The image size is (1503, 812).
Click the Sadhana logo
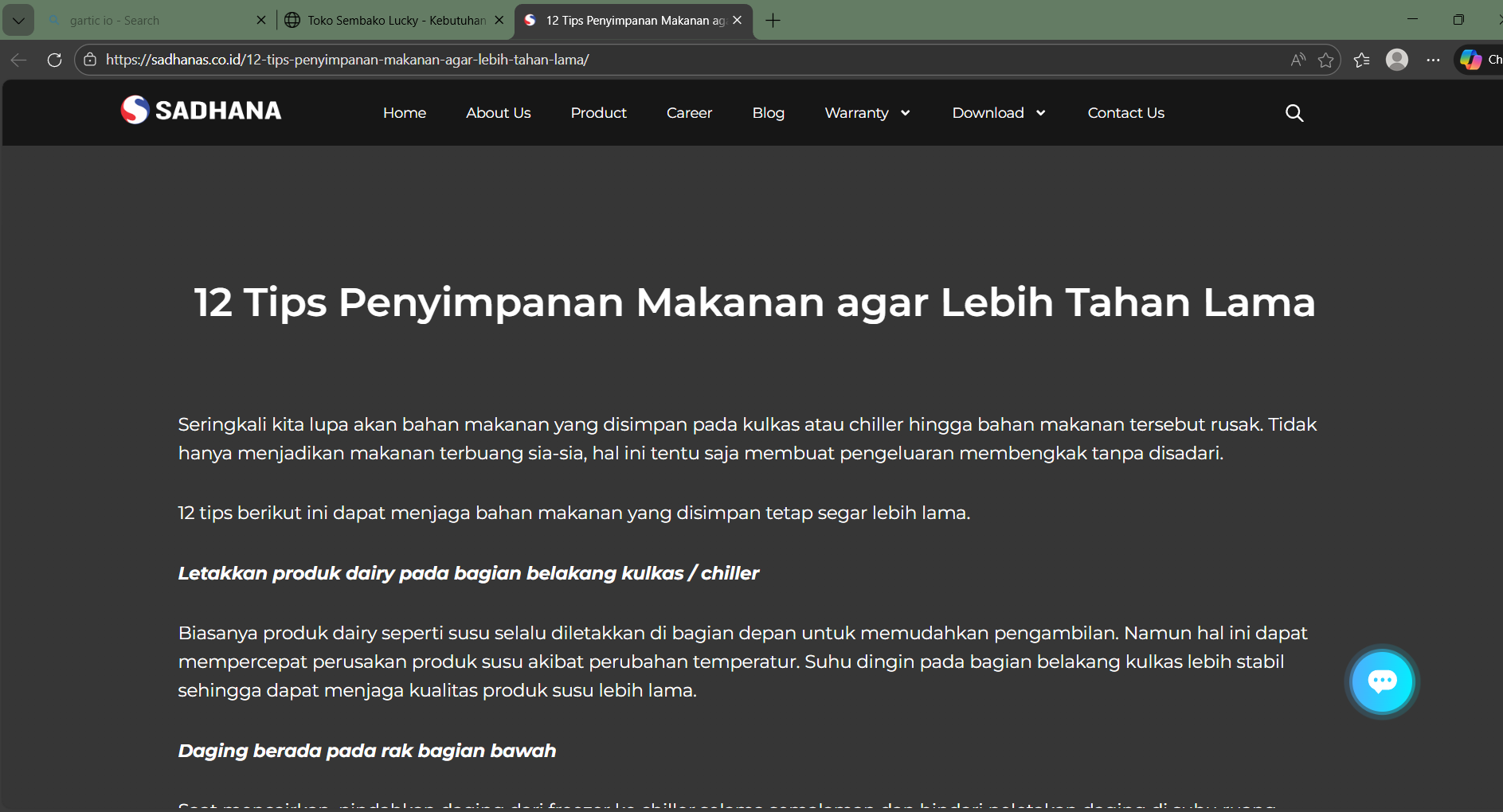click(x=200, y=110)
